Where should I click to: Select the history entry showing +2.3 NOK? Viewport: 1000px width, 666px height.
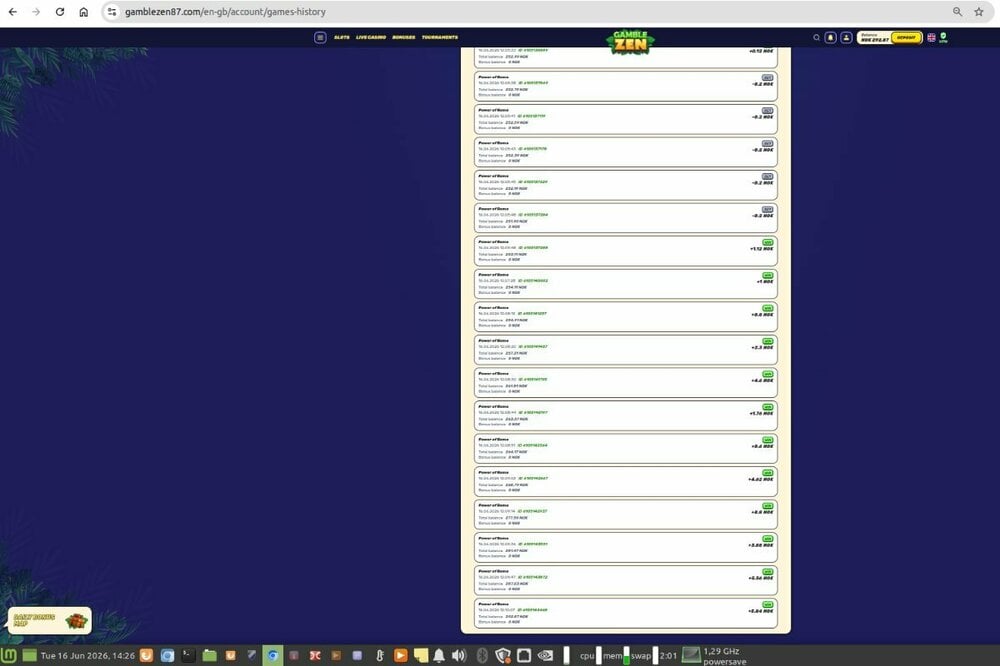pyautogui.click(x=626, y=350)
